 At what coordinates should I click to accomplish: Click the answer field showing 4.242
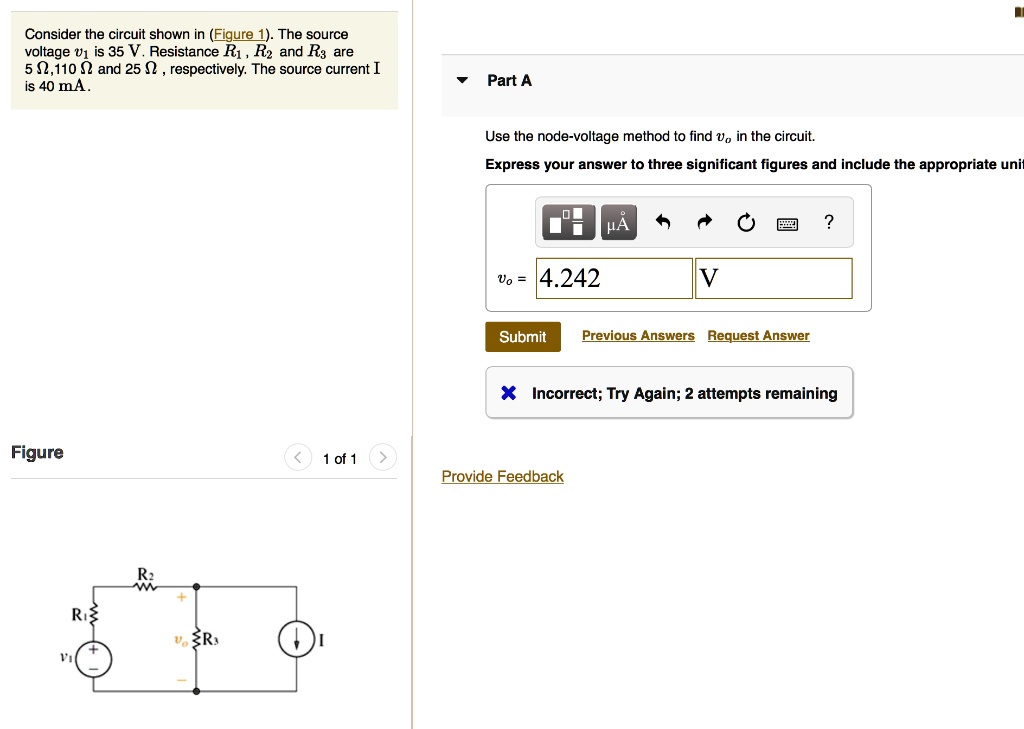tap(613, 278)
